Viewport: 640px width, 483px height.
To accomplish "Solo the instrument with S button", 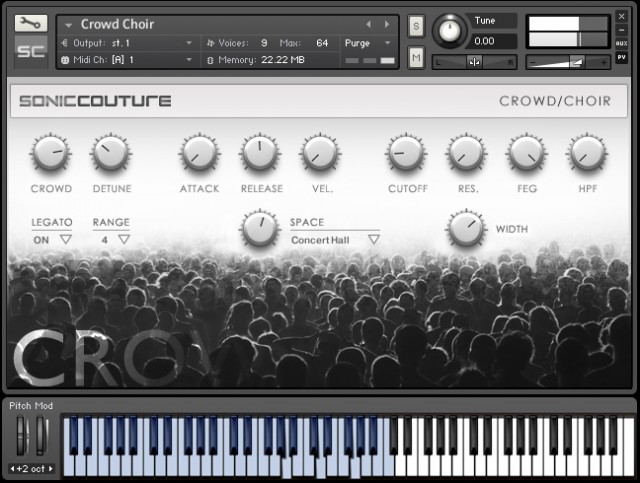I will (416, 24).
